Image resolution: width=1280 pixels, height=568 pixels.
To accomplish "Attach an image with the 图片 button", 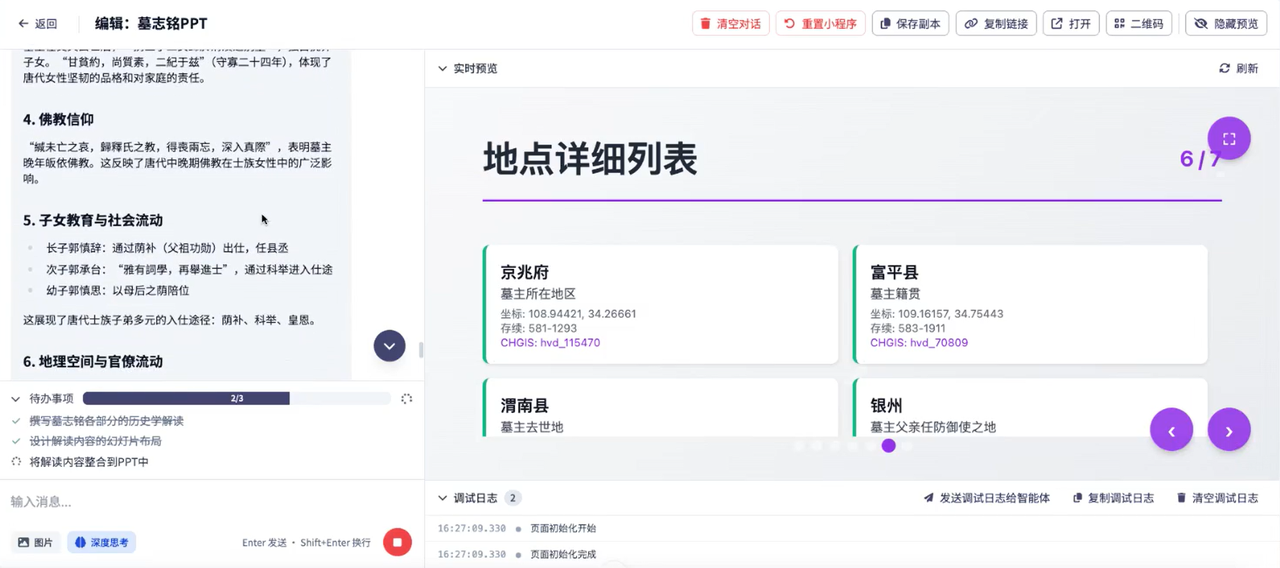I will 36,542.
